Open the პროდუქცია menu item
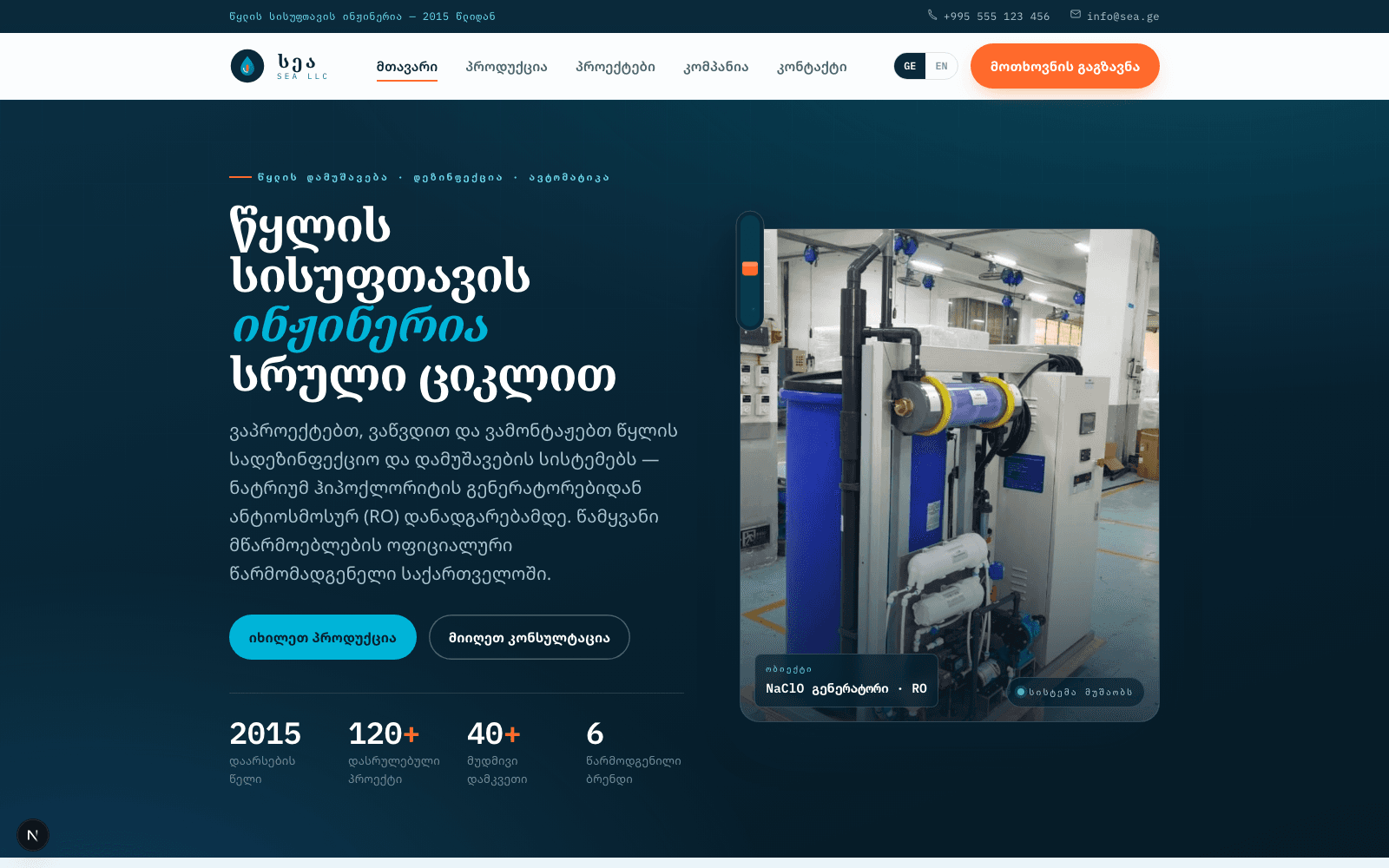1389x868 pixels. [506, 67]
